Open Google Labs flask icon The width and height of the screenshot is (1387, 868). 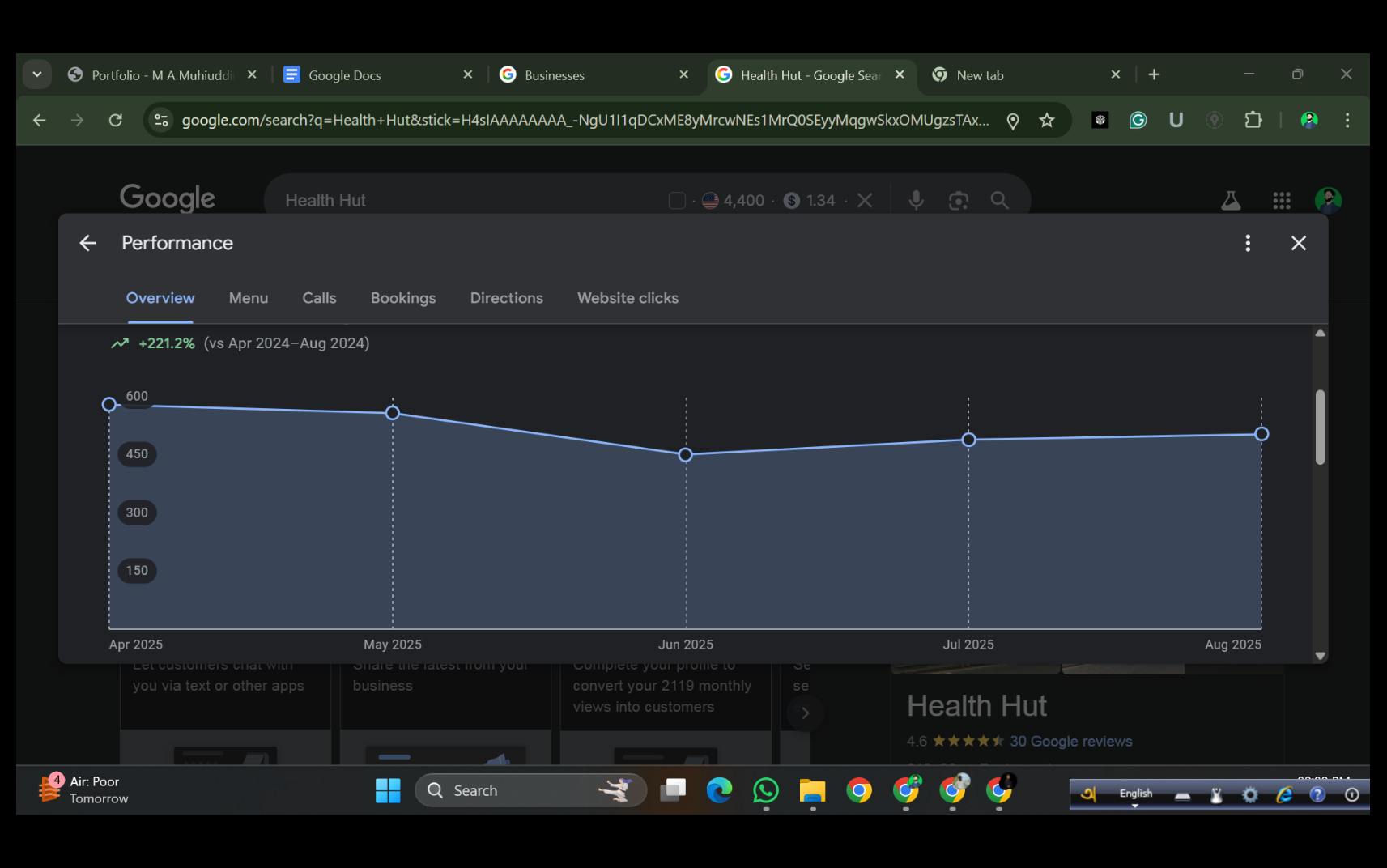1231,200
